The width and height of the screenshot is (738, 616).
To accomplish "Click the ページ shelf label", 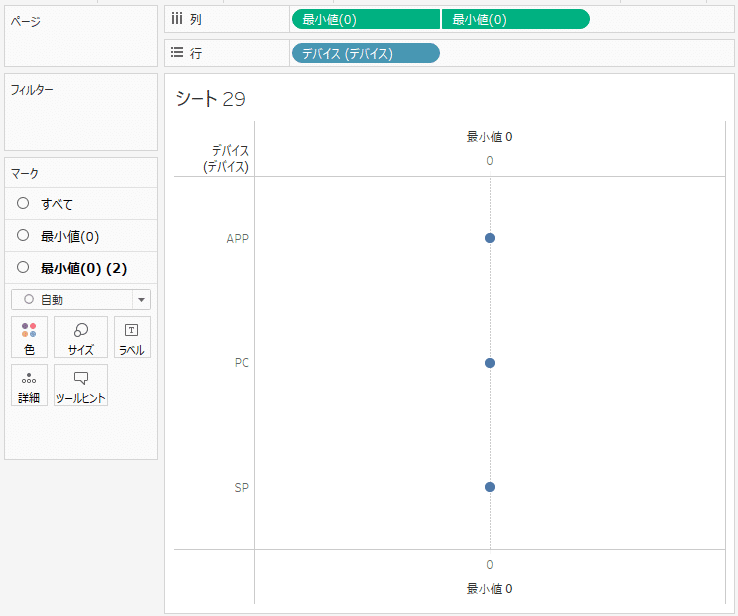I will pos(25,21).
